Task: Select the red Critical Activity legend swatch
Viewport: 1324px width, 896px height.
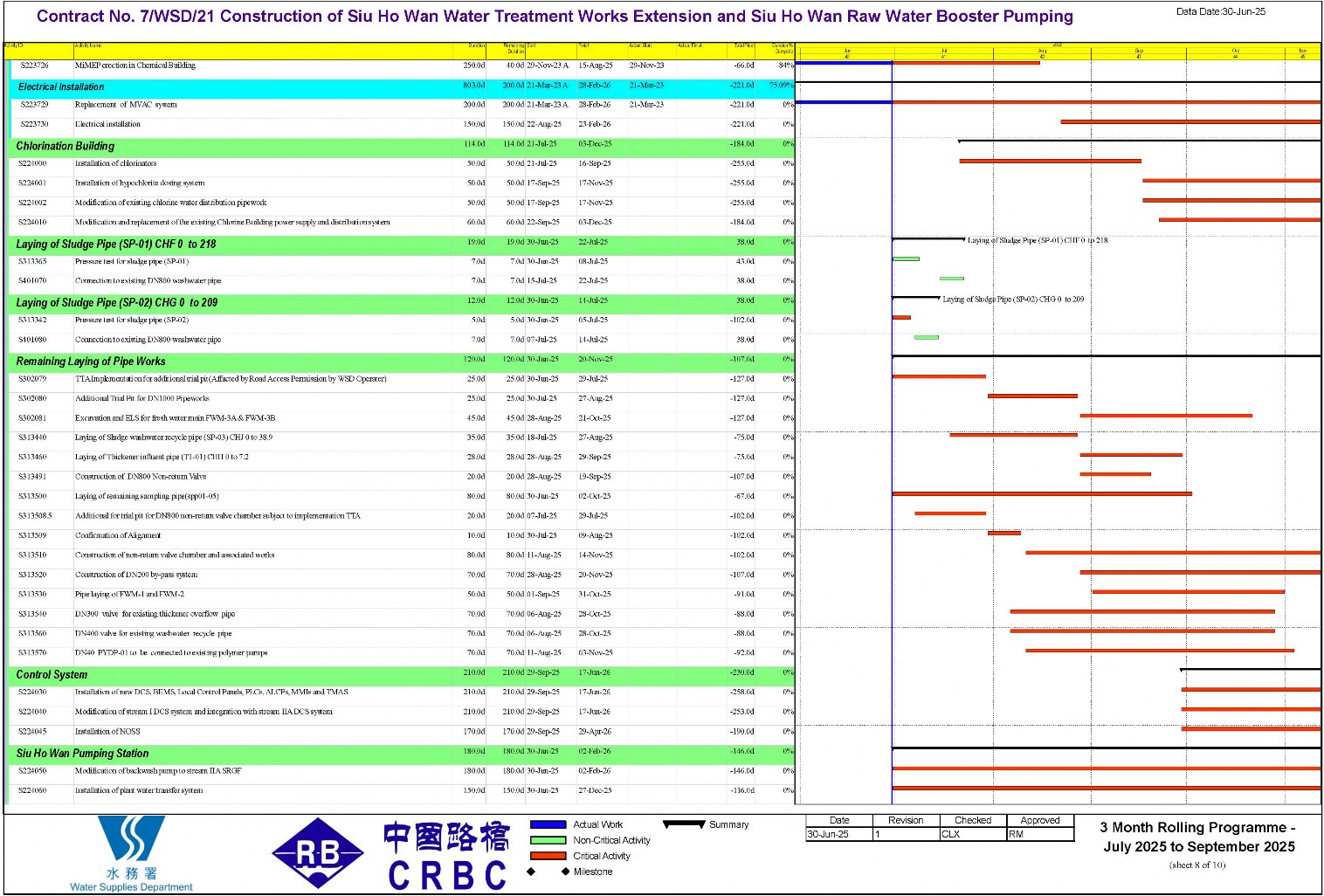Action: (548, 856)
